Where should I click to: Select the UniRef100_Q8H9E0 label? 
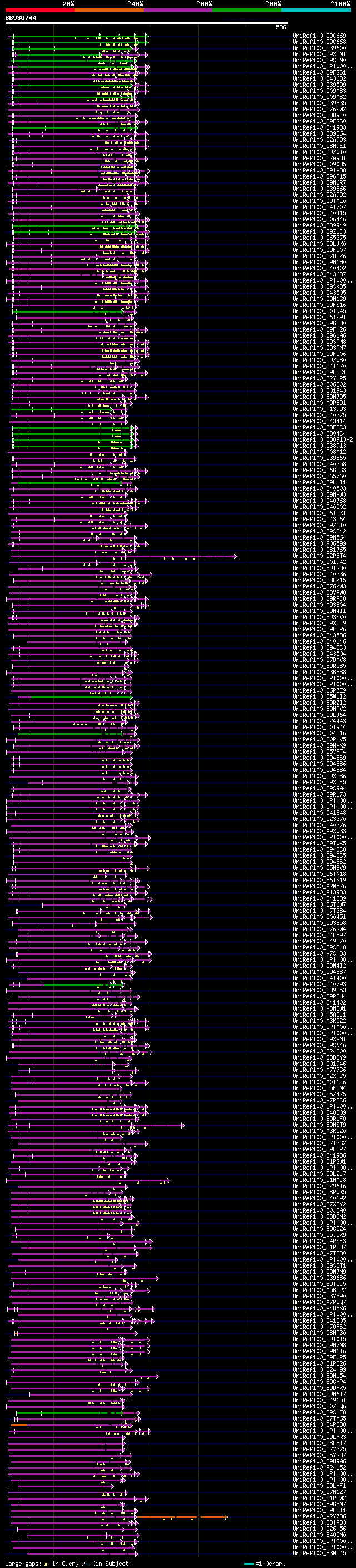pos(319,115)
